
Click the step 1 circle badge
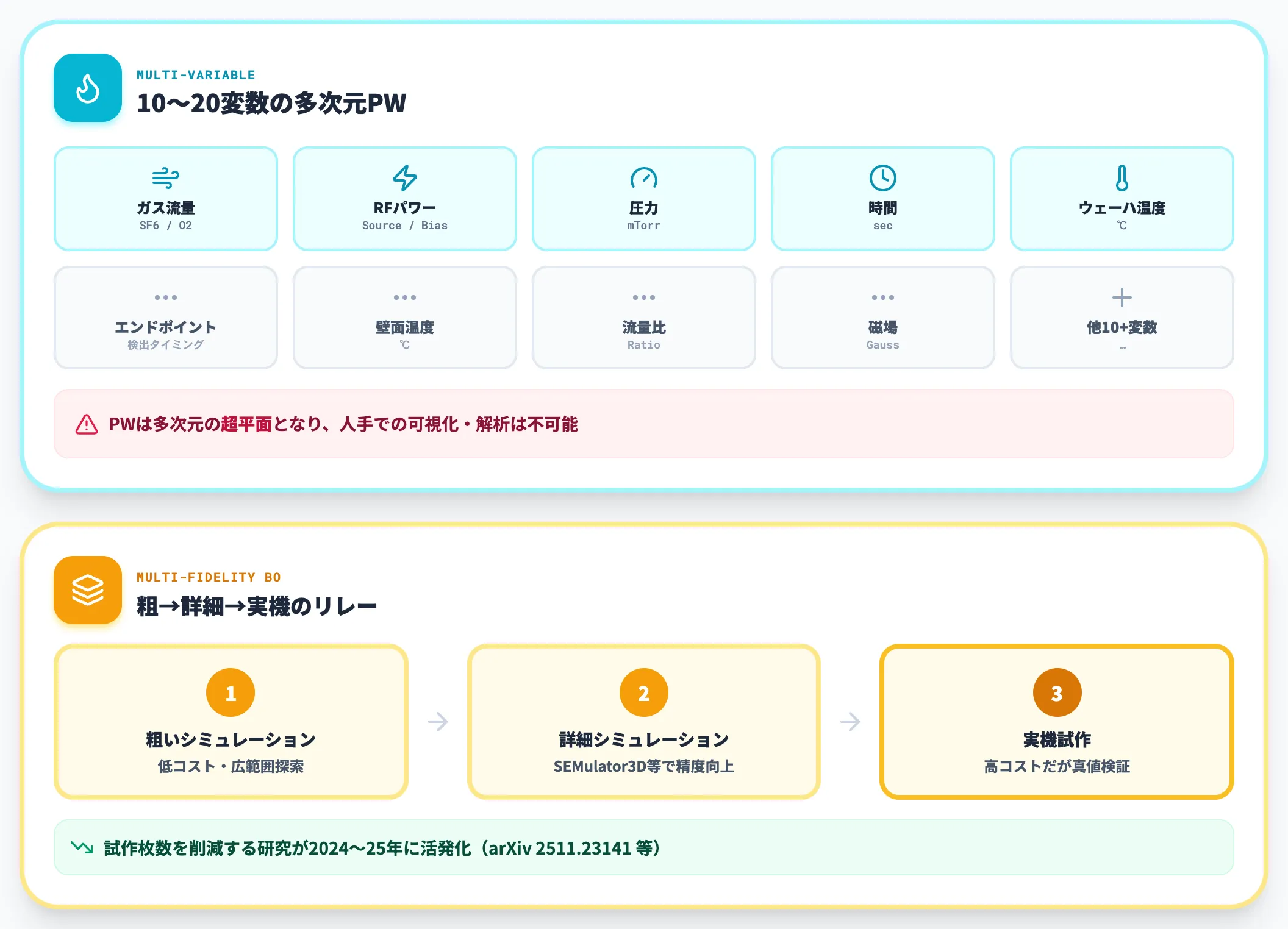pos(231,693)
